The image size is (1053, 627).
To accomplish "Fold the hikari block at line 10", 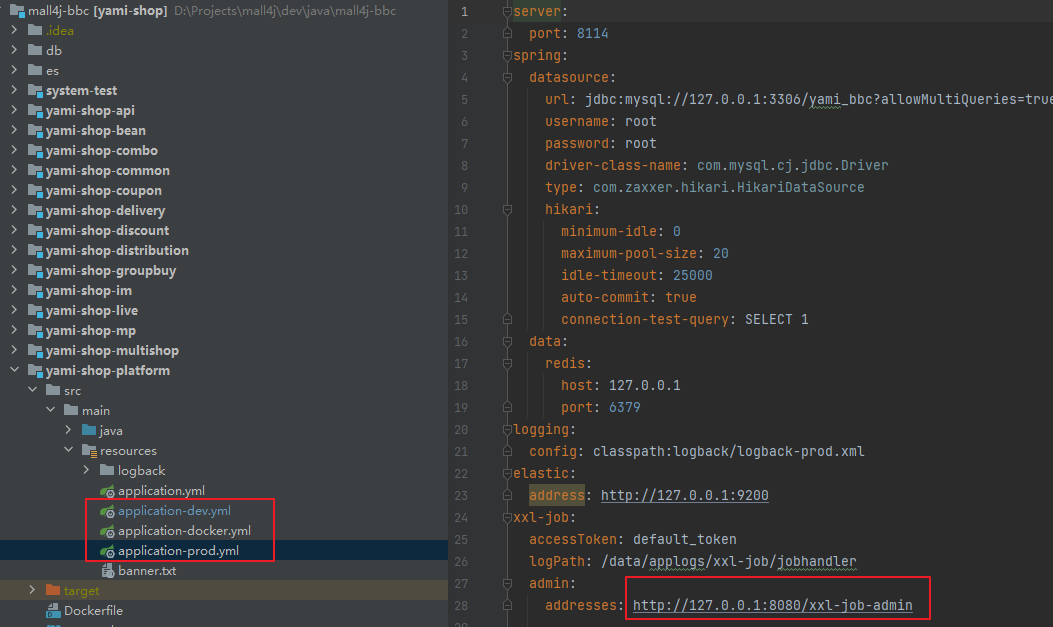I will (508, 210).
